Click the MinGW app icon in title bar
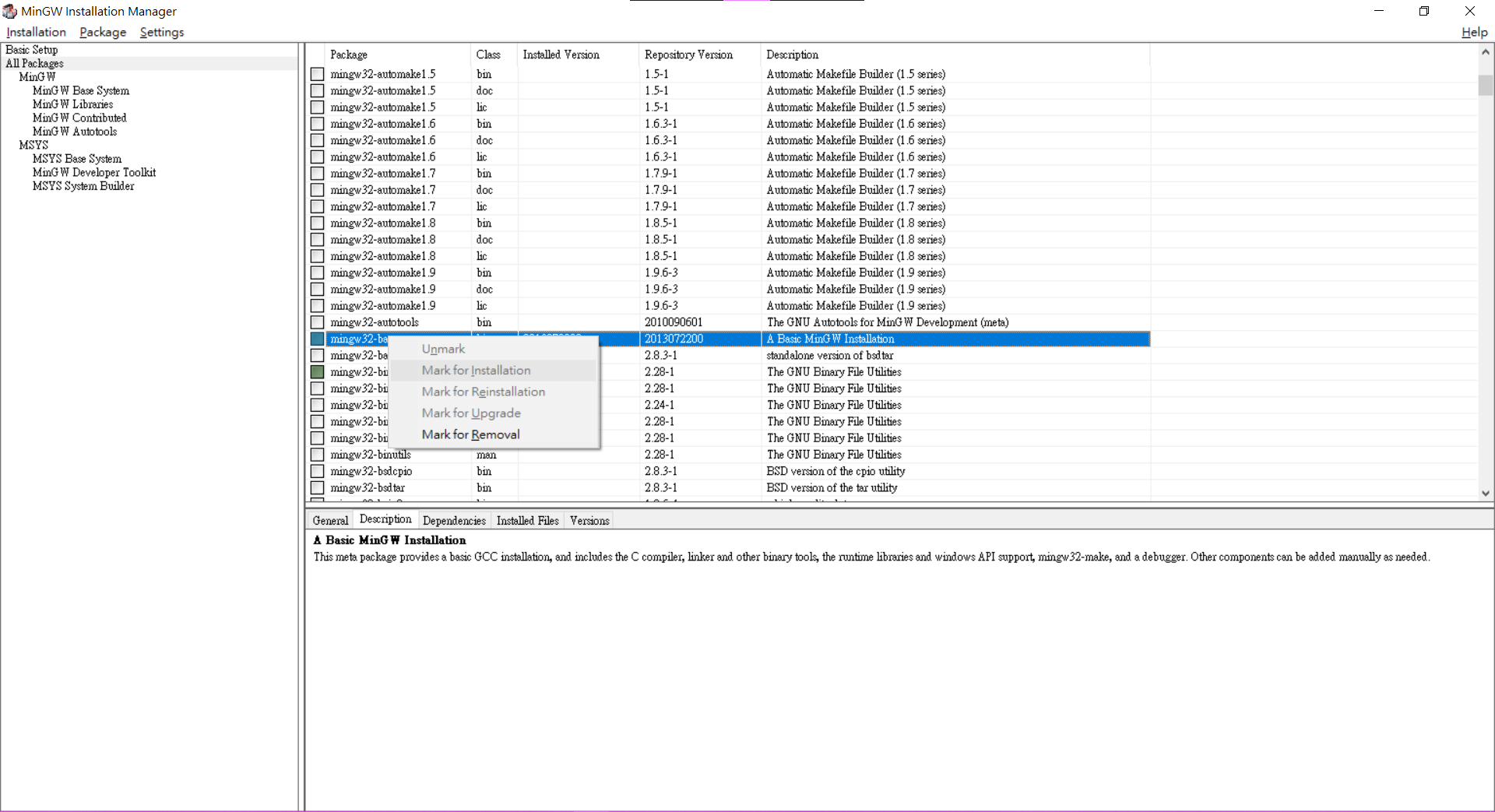 click(9, 11)
